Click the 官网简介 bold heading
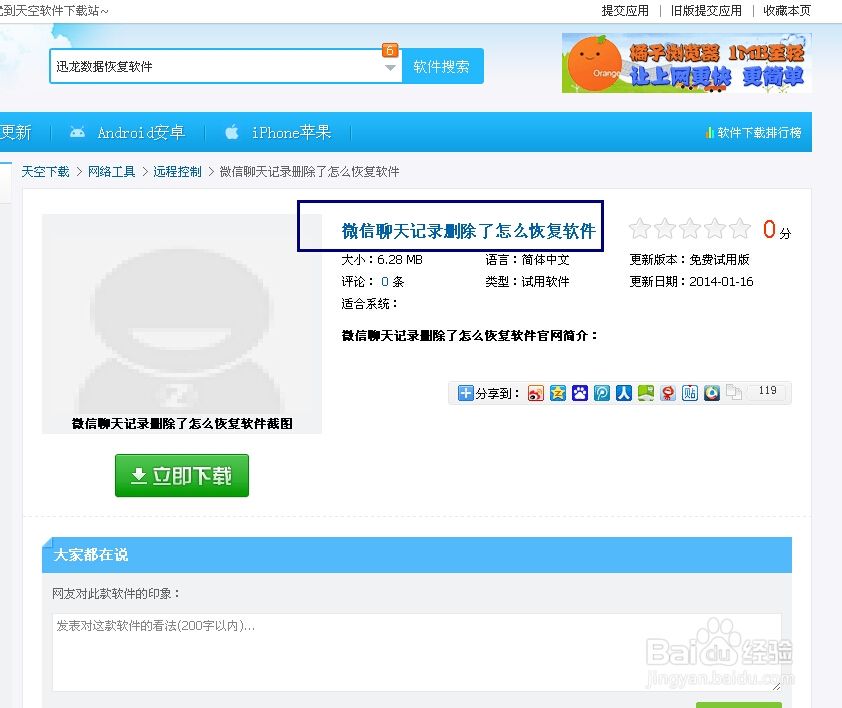 (x=470, y=336)
